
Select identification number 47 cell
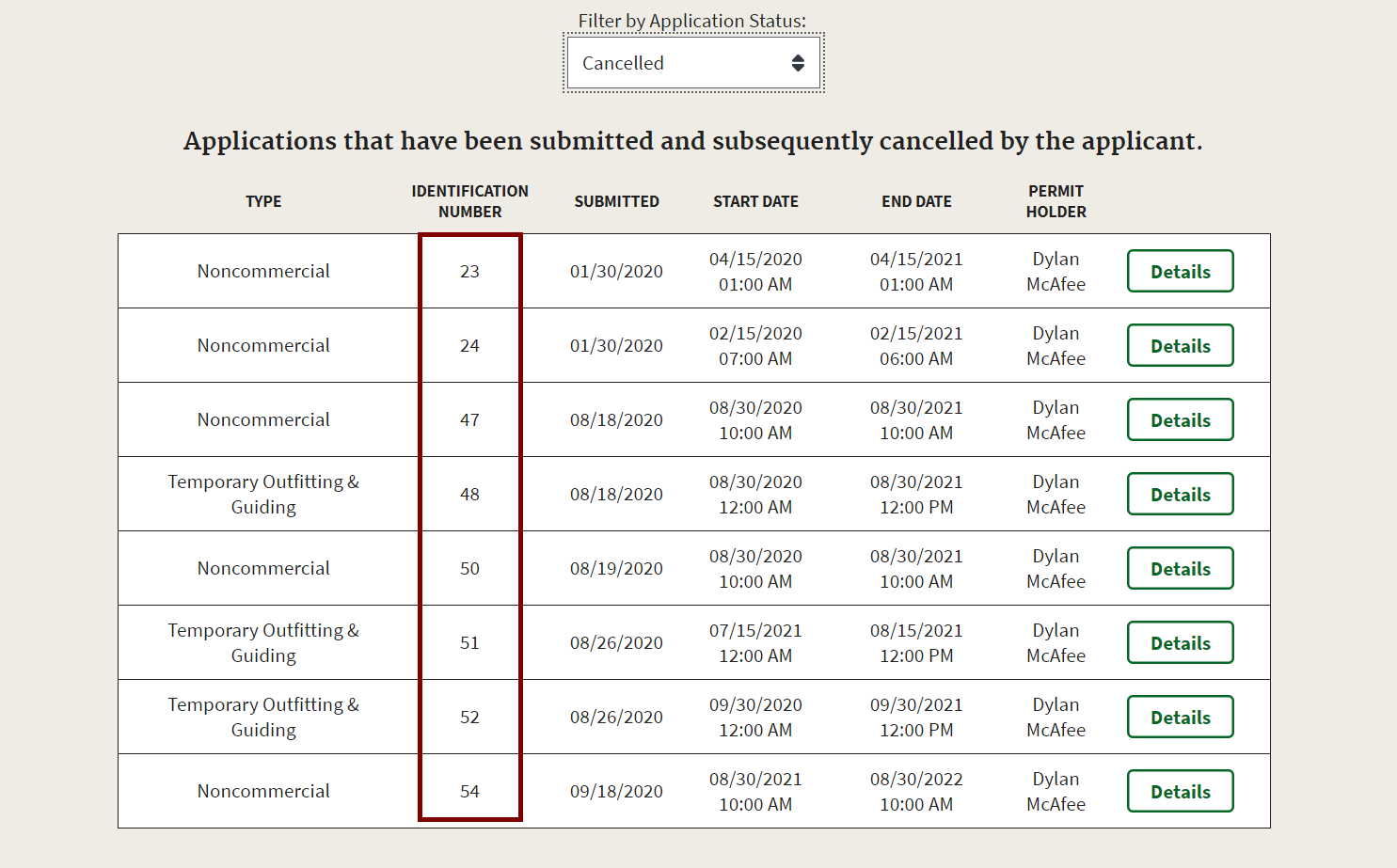pyautogui.click(x=469, y=419)
